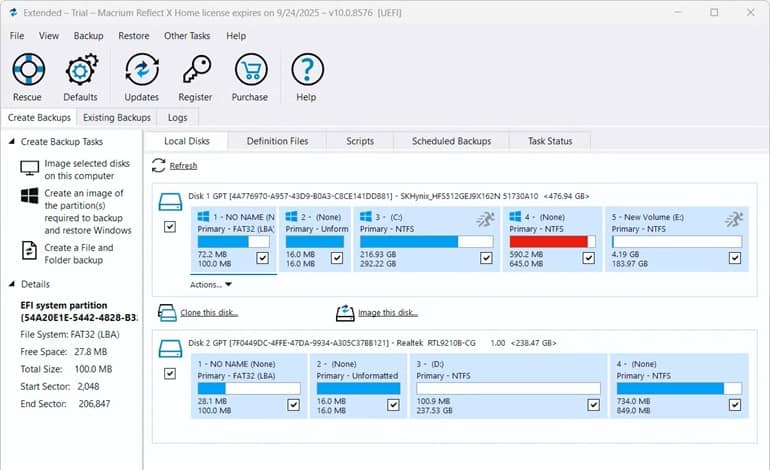770x470 pixels.
Task: Uncheck the (C:) partition checkbox
Action: pos(486,258)
